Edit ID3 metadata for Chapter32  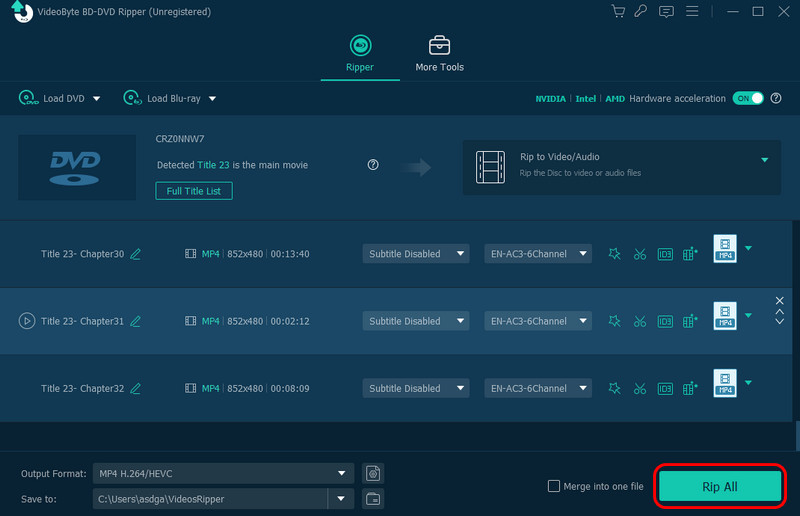pos(665,388)
